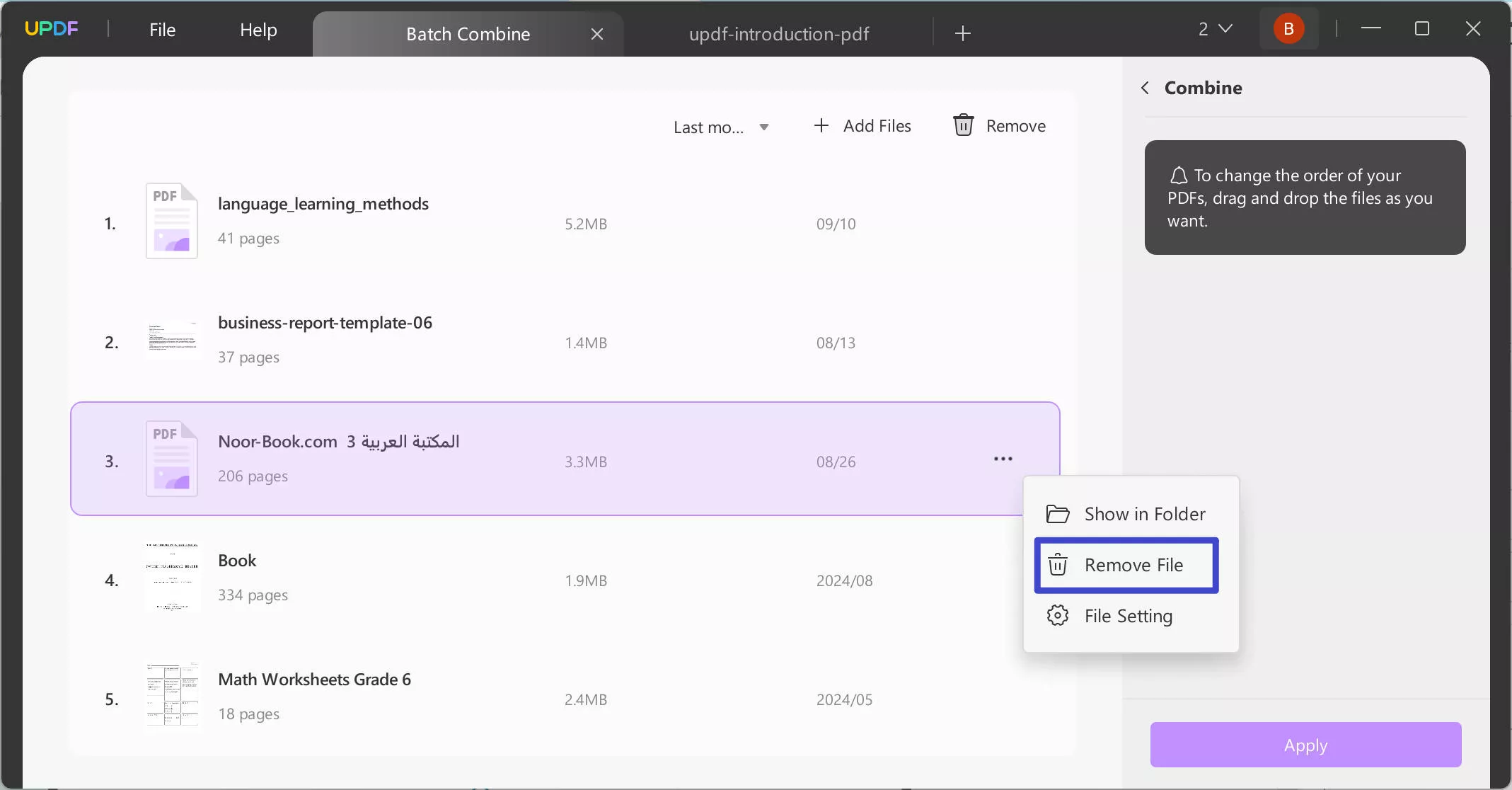Click the 41 pages label

(x=248, y=239)
